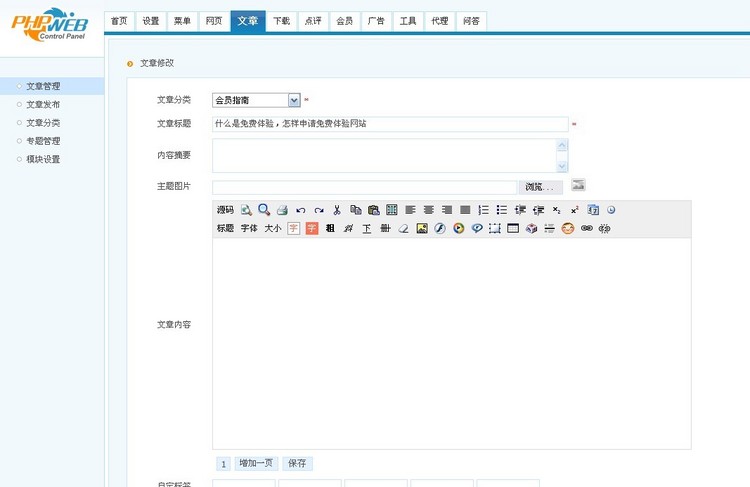
Task: Toggle strikethrough formatting
Action: tap(385, 228)
